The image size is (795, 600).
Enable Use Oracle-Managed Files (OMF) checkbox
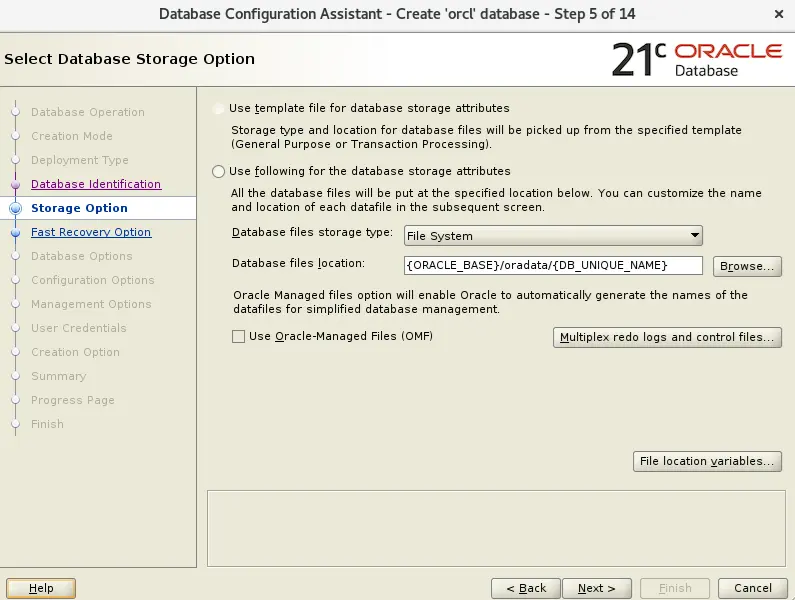click(238, 336)
